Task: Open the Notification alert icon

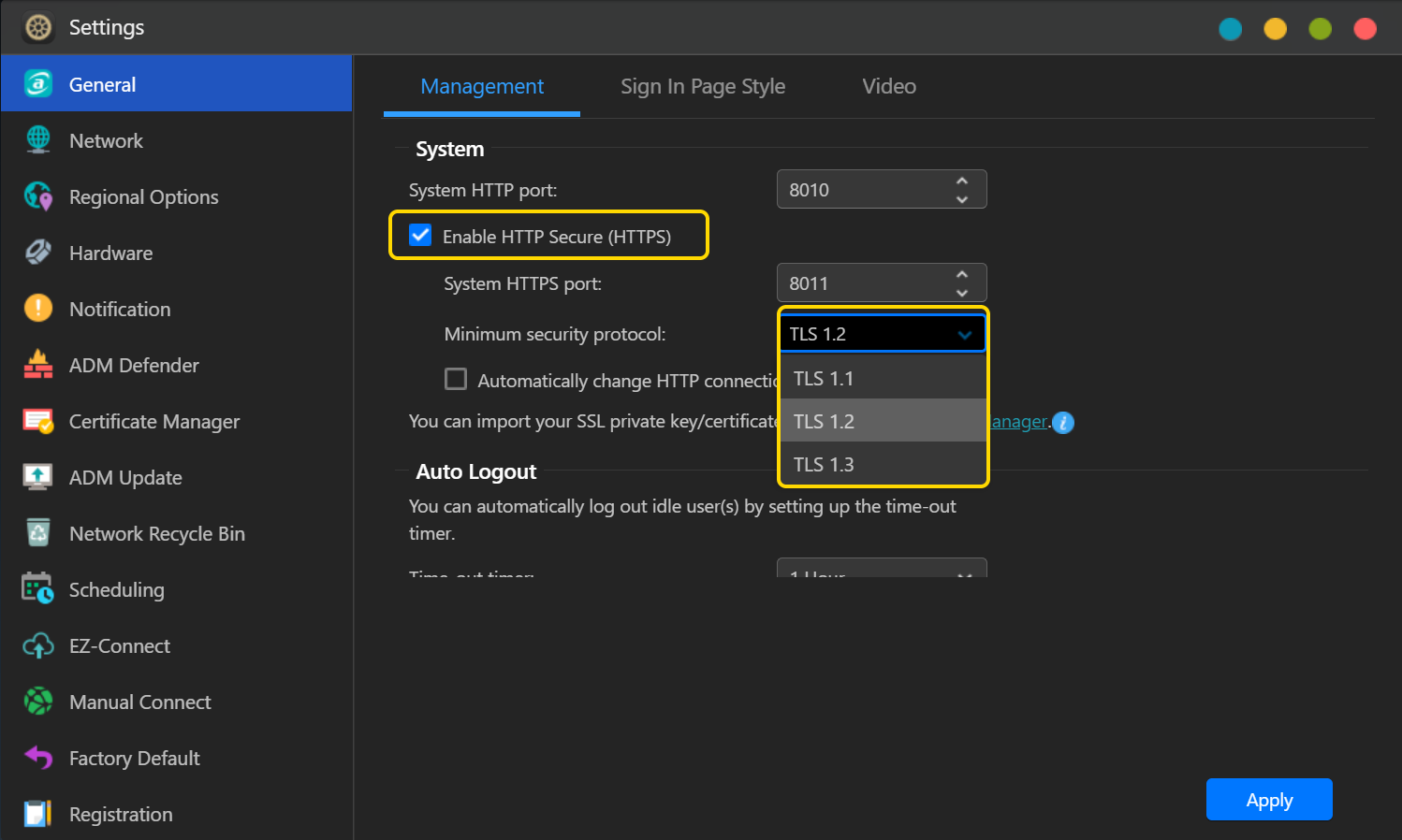Action: pos(38,308)
